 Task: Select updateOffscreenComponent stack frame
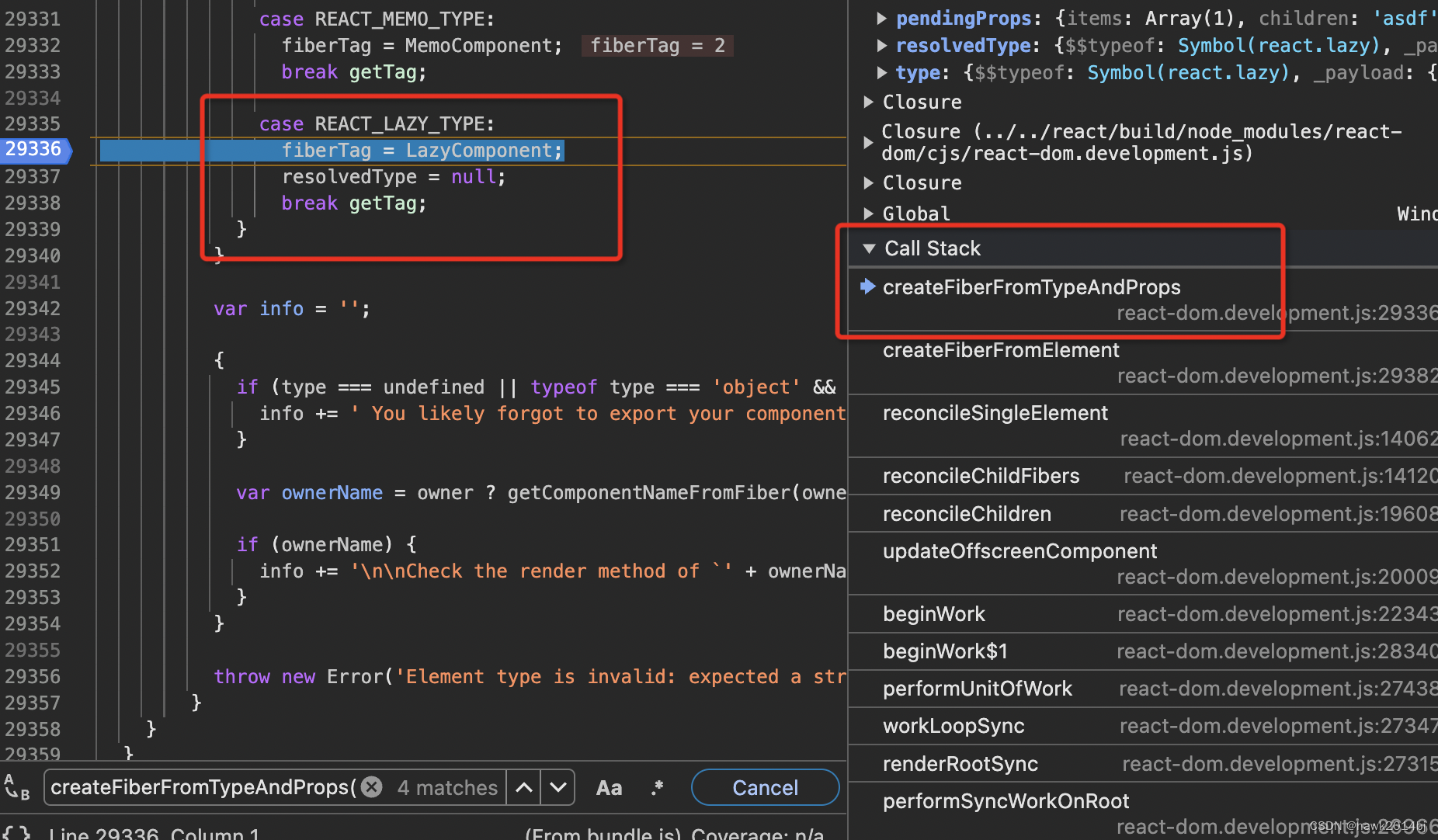[1143, 564]
